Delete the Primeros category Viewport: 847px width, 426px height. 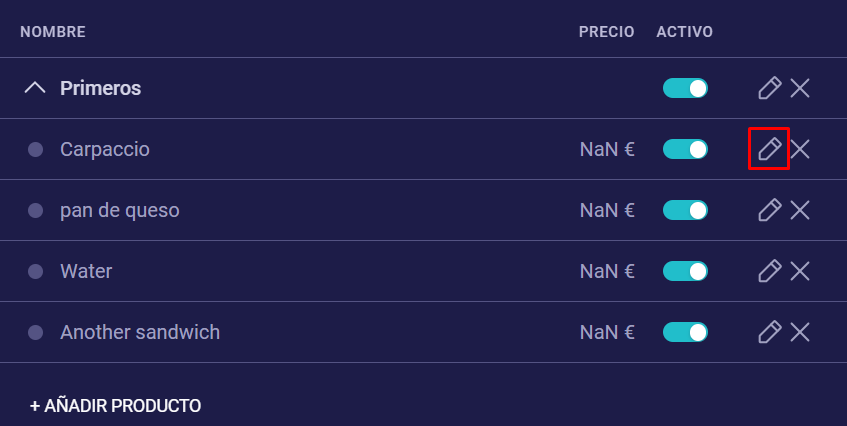[x=800, y=88]
